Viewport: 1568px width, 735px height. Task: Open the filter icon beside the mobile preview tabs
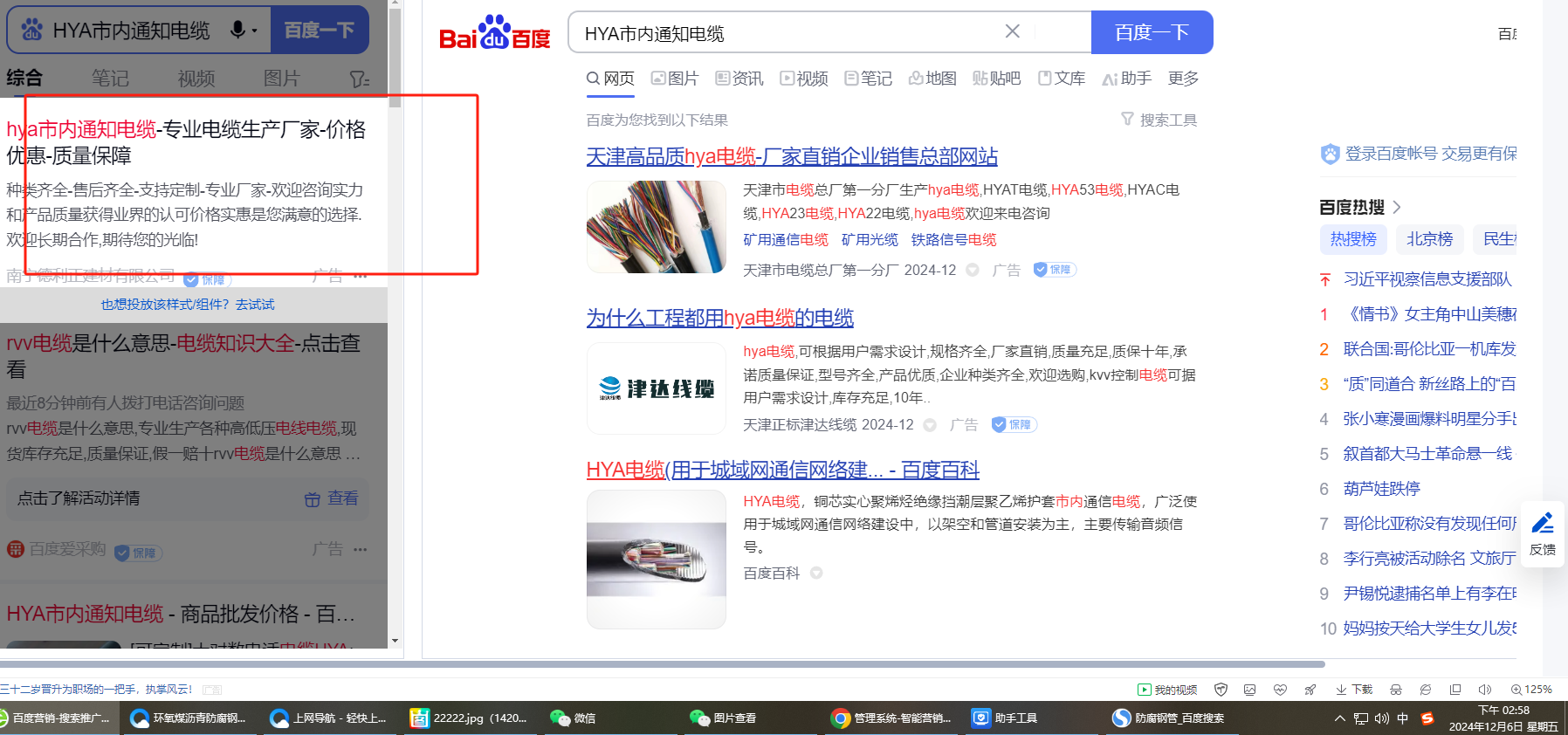pos(360,79)
